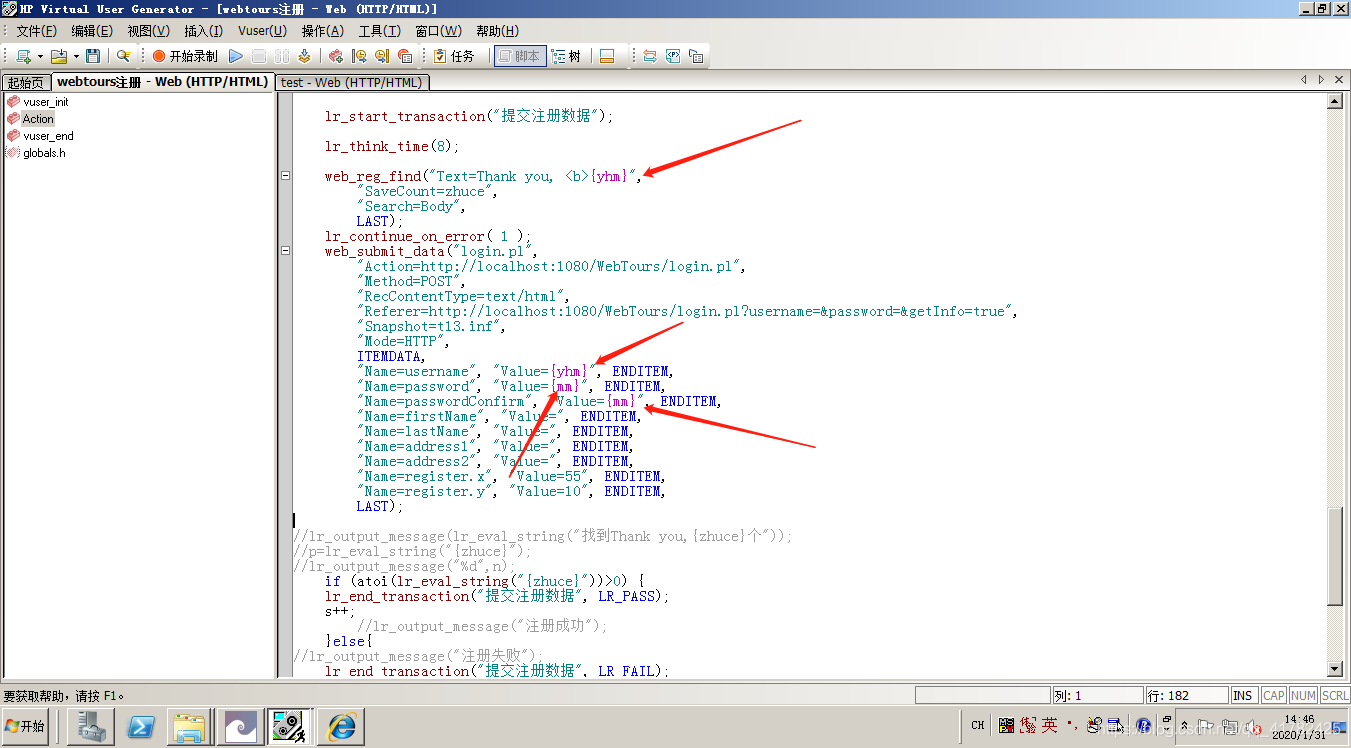Switch to 脚本 script view

(519, 56)
